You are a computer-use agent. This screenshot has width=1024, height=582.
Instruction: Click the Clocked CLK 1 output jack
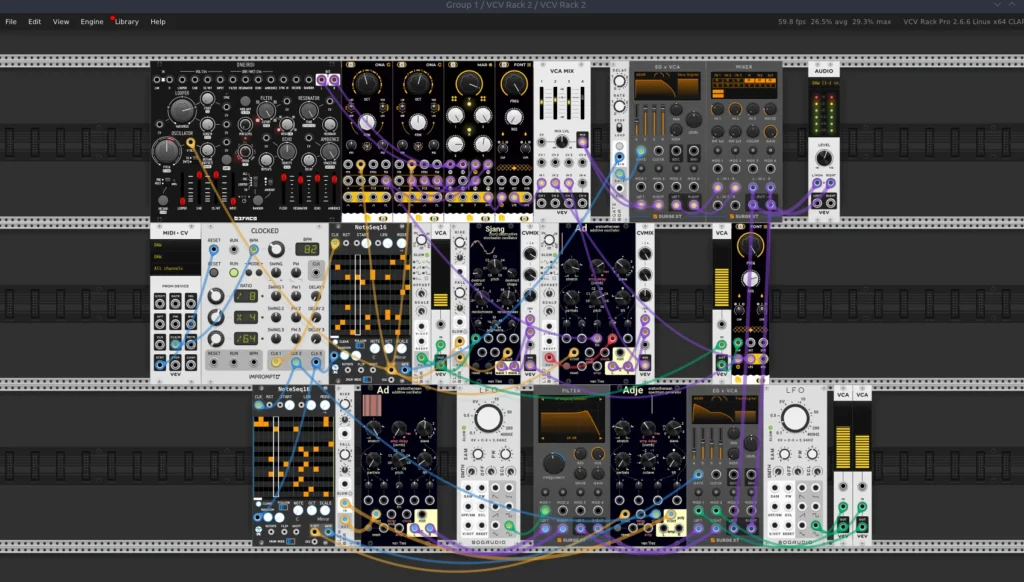276,362
